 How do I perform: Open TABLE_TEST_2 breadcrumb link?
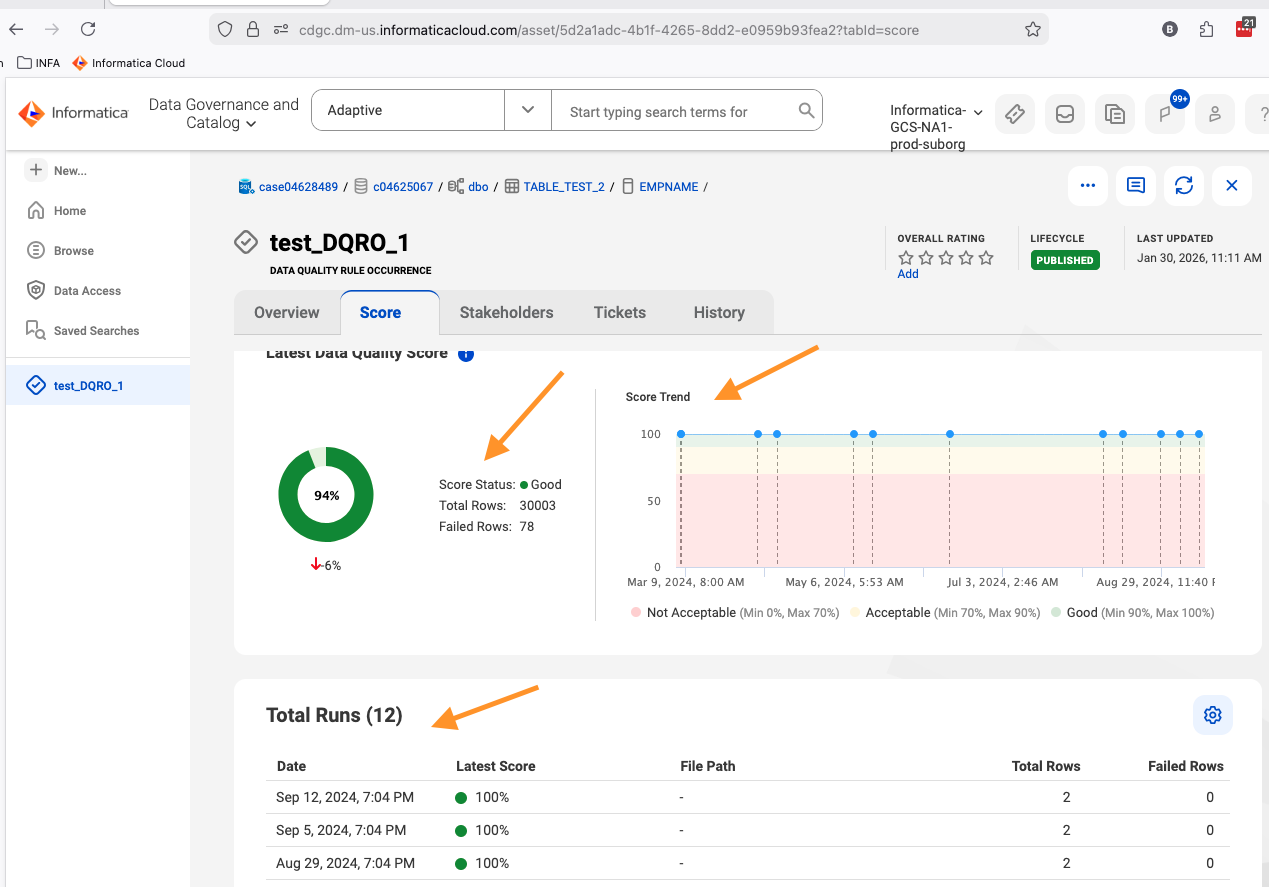pos(564,187)
